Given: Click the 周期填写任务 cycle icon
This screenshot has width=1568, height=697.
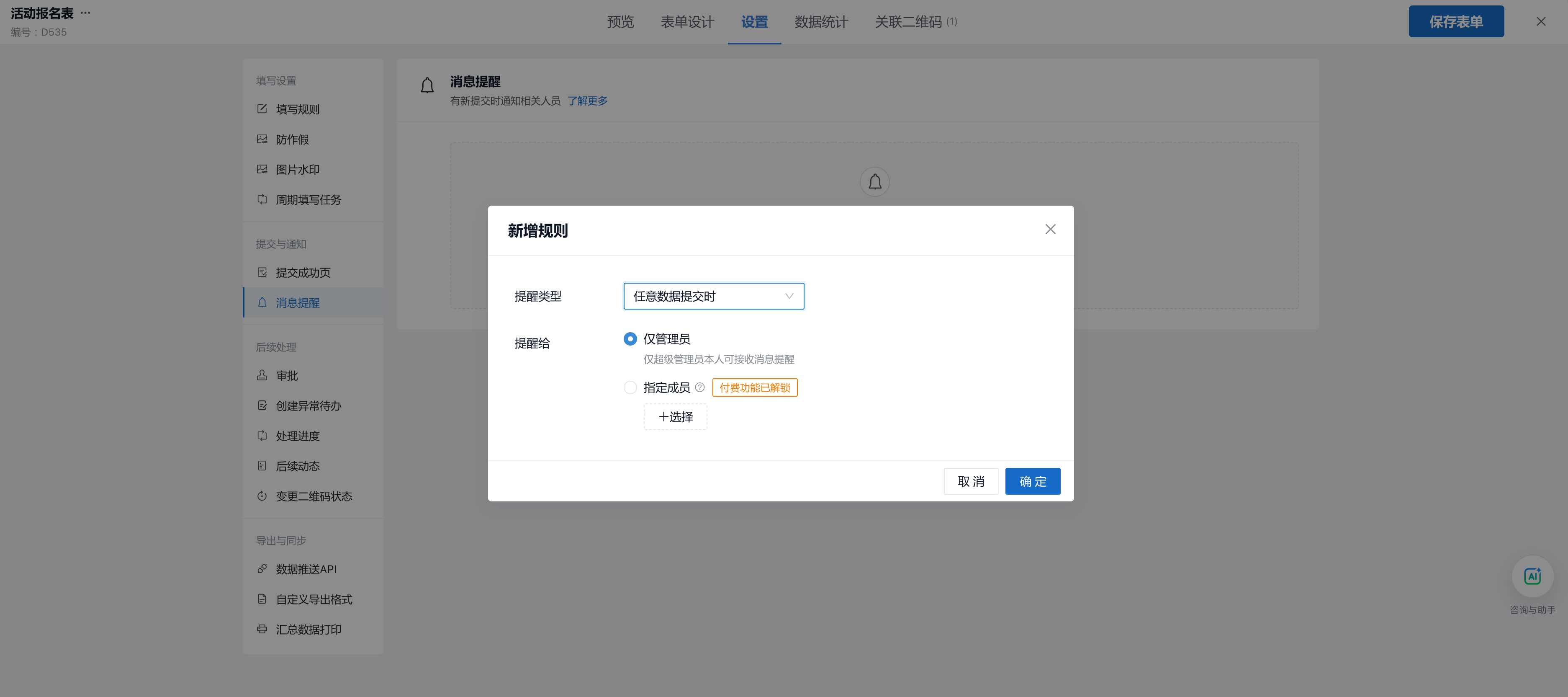Looking at the screenshot, I should [262, 199].
